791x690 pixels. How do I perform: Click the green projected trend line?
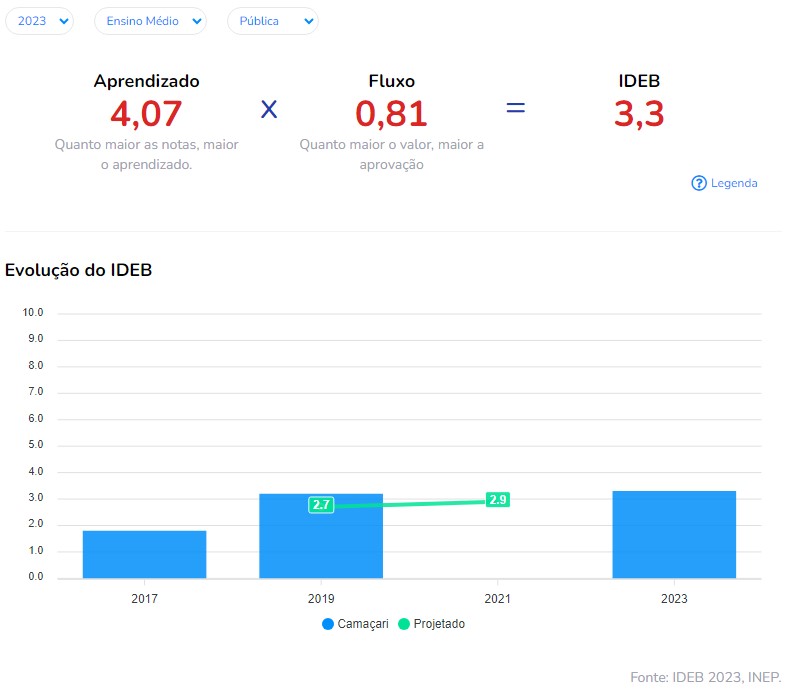coord(410,503)
